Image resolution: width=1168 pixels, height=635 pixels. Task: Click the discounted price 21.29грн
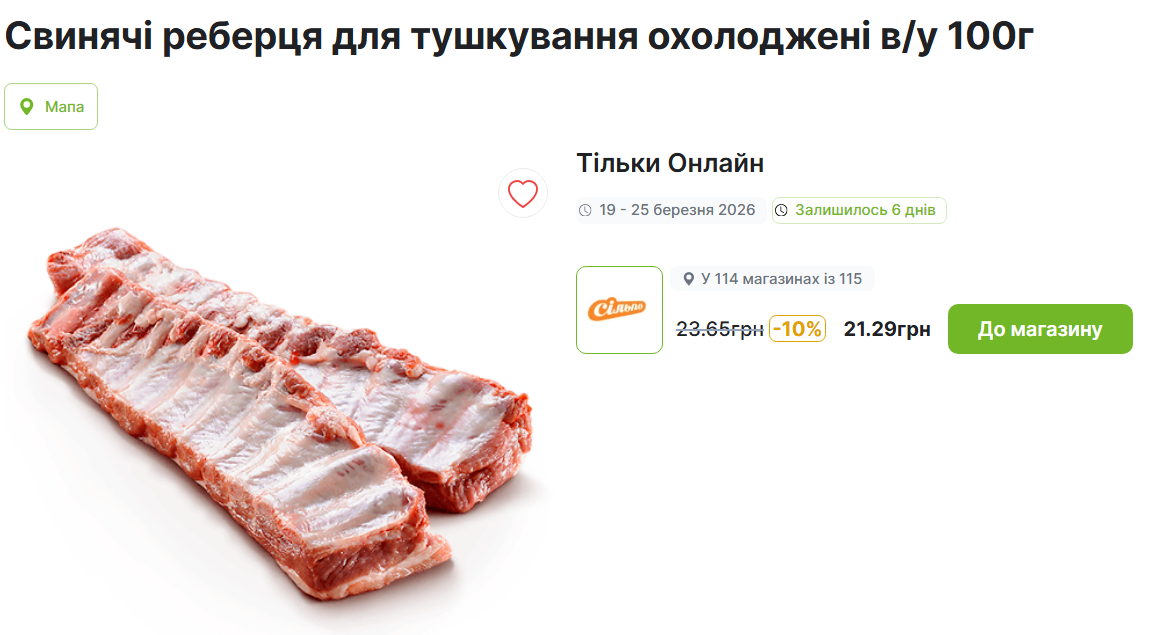click(x=887, y=329)
